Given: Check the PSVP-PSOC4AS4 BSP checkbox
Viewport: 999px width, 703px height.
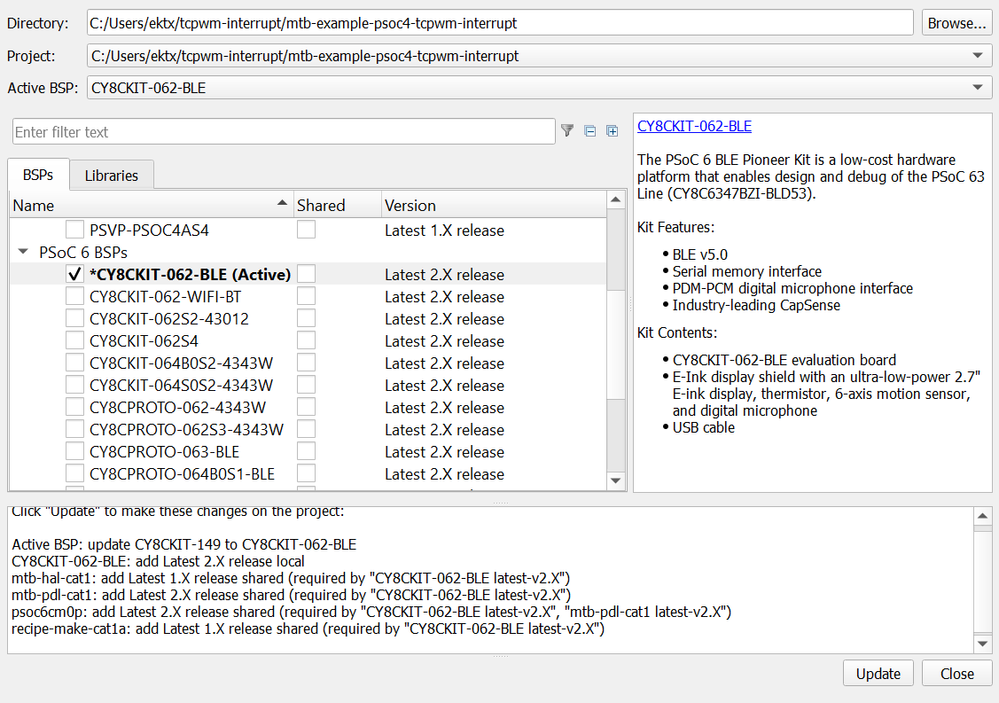Looking at the screenshot, I should pos(75,230).
